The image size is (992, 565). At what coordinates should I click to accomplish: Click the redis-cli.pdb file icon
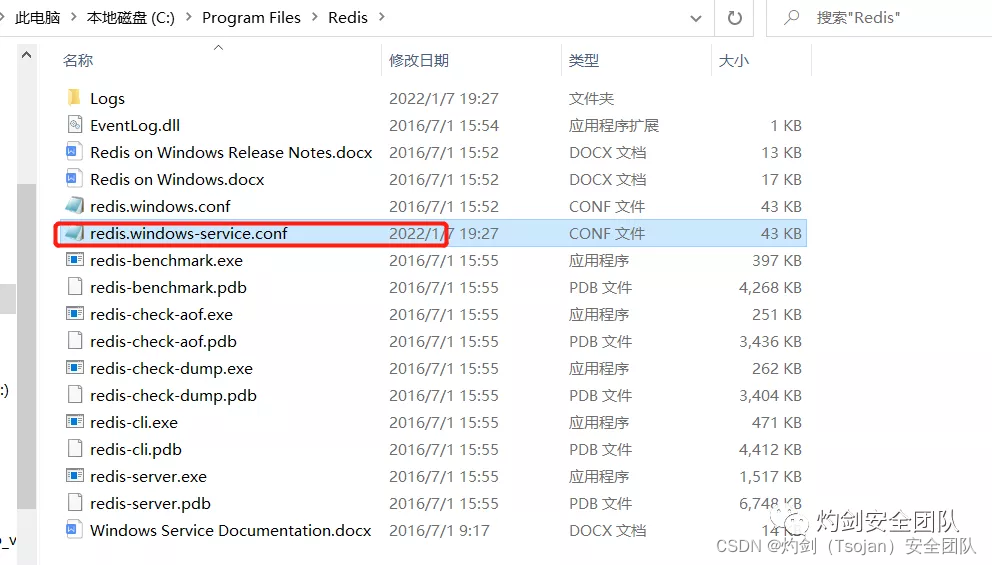(x=75, y=449)
